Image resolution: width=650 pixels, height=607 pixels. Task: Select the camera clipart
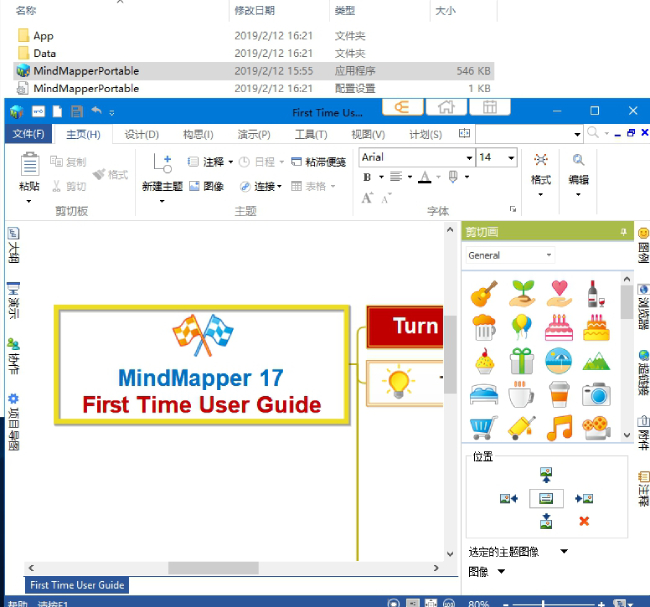point(596,394)
